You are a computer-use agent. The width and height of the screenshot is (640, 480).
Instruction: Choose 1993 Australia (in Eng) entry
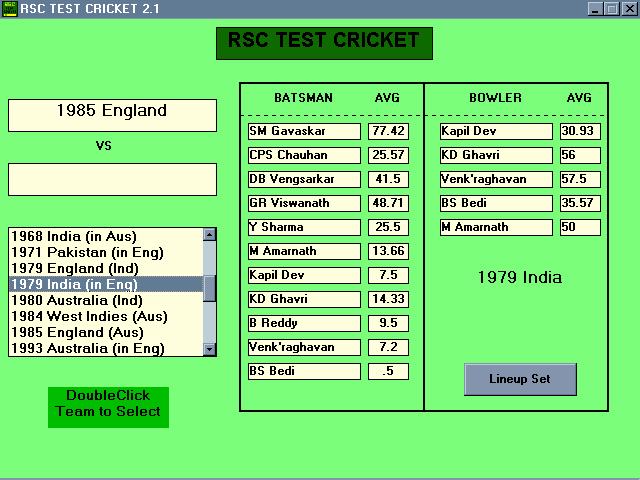pos(98,349)
